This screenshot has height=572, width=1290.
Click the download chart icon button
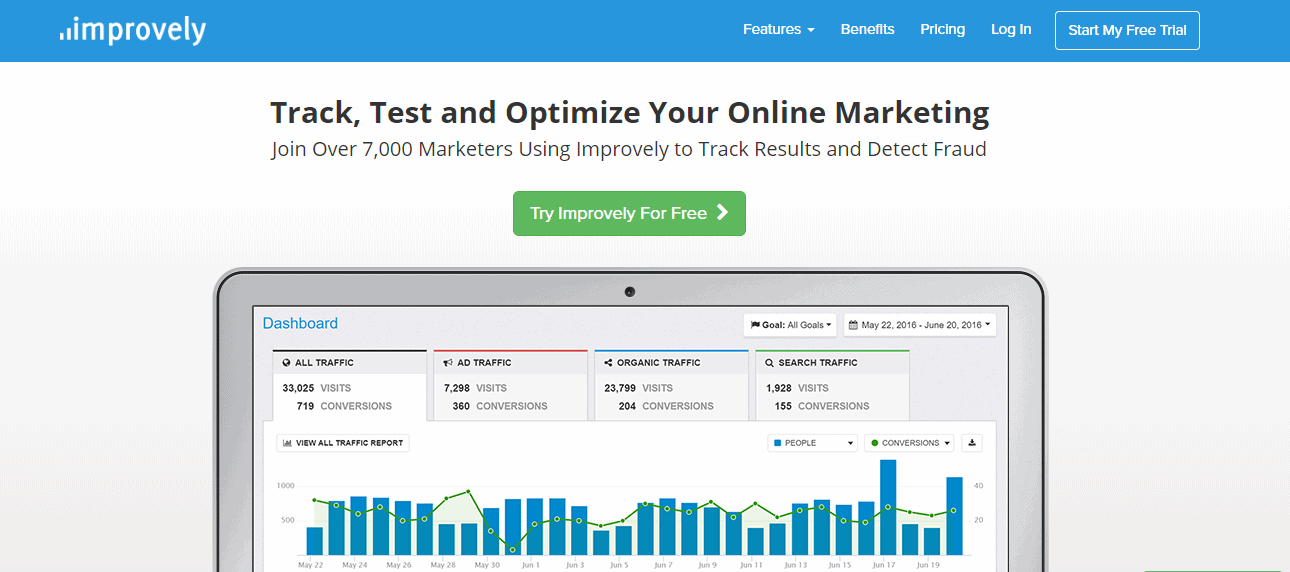click(972, 443)
